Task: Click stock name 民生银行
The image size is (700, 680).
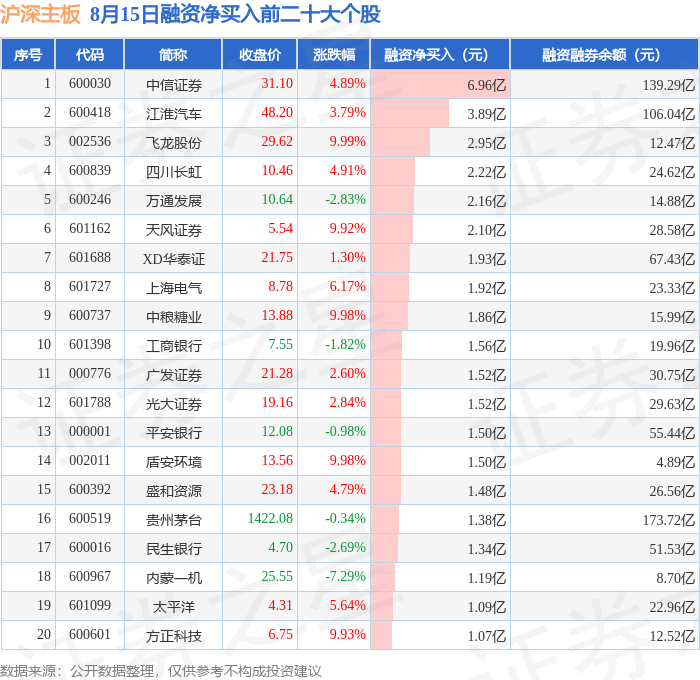Action: click(x=174, y=549)
